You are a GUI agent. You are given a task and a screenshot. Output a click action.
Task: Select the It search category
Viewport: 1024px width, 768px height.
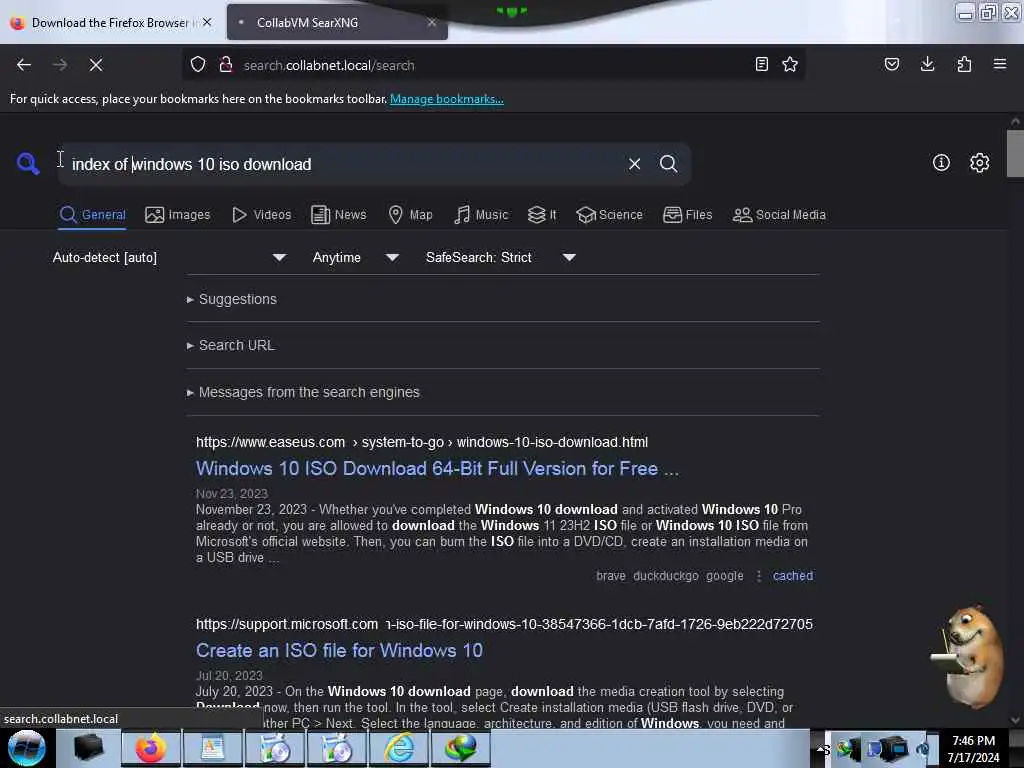[x=542, y=215]
